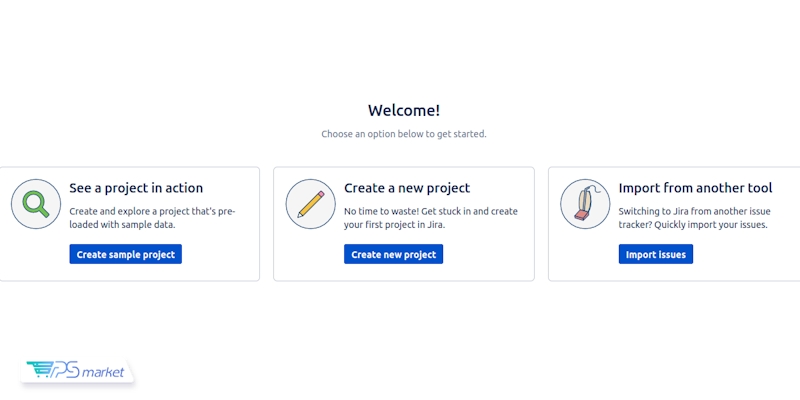The height and width of the screenshot is (400, 800).
Task: Select the "Create a new project" heading
Action: pos(407,188)
